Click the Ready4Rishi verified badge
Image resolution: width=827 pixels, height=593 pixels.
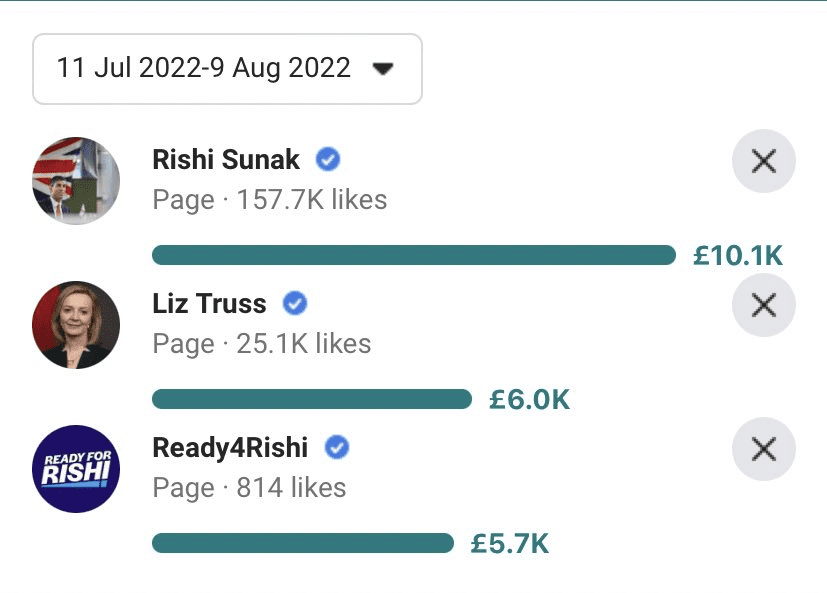click(x=337, y=447)
